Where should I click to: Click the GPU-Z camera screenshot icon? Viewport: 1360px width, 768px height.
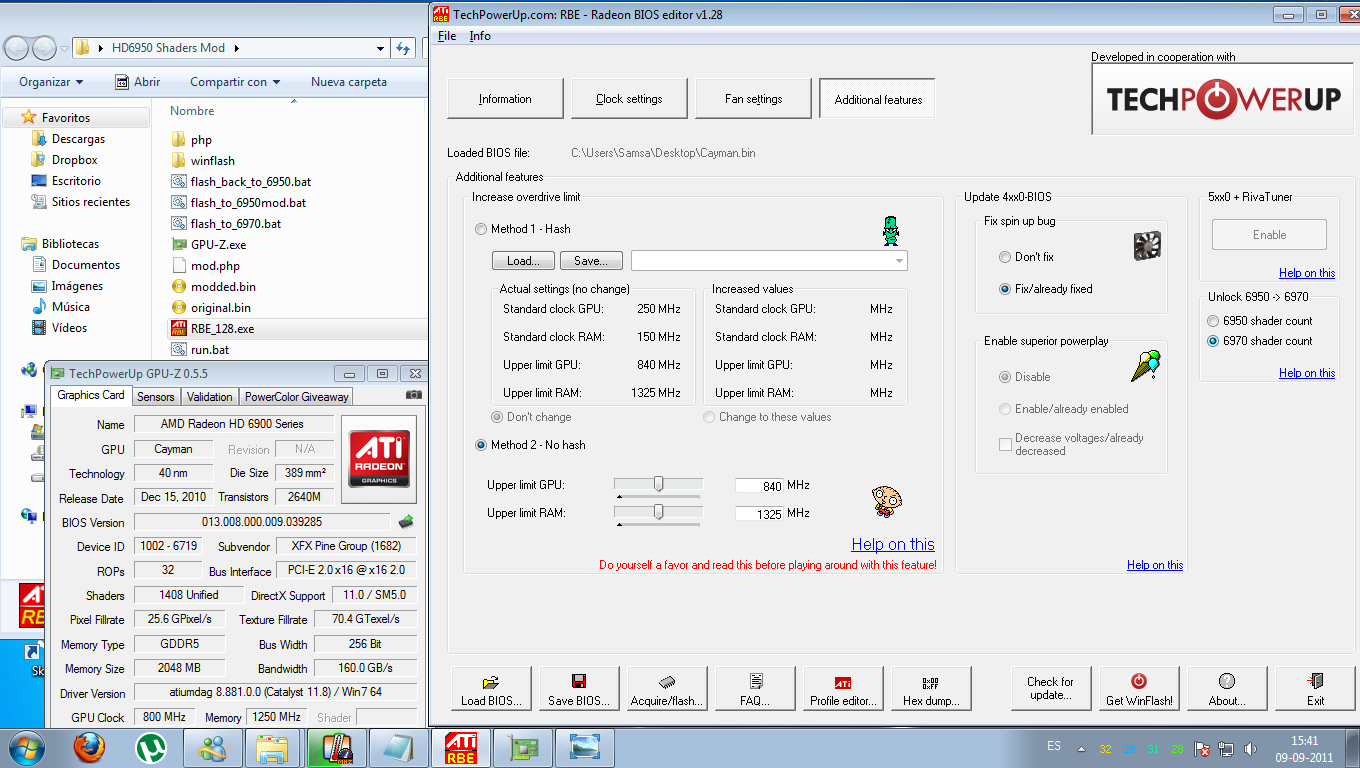[x=414, y=395]
